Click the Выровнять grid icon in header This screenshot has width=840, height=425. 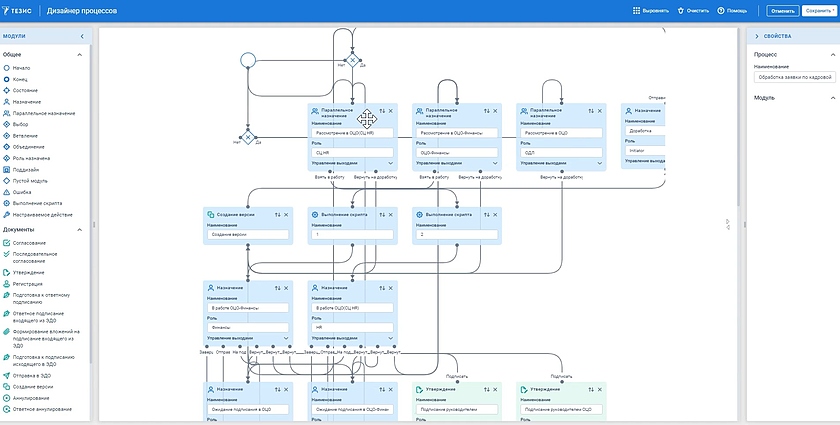pos(636,11)
